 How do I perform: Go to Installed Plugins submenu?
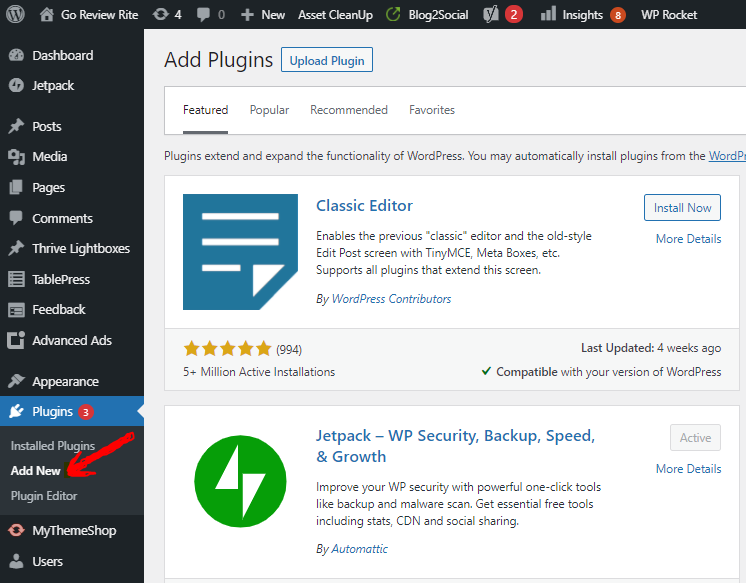pyautogui.click(x=53, y=445)
